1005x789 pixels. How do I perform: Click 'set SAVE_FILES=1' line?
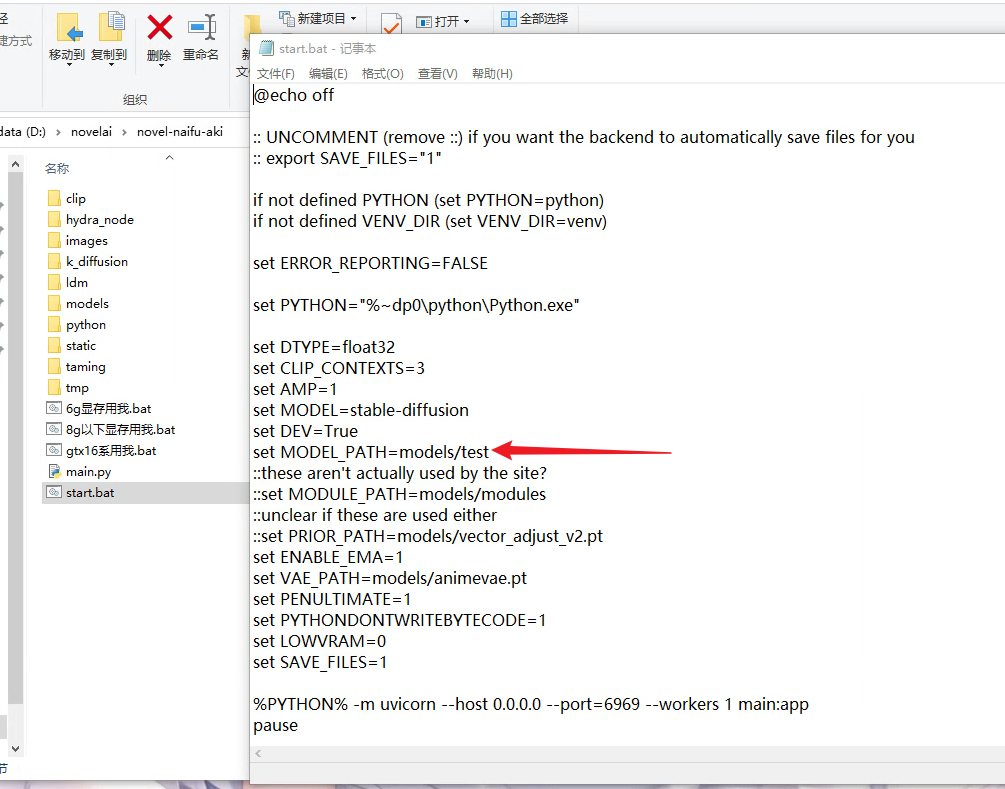[x=320, y=662]
